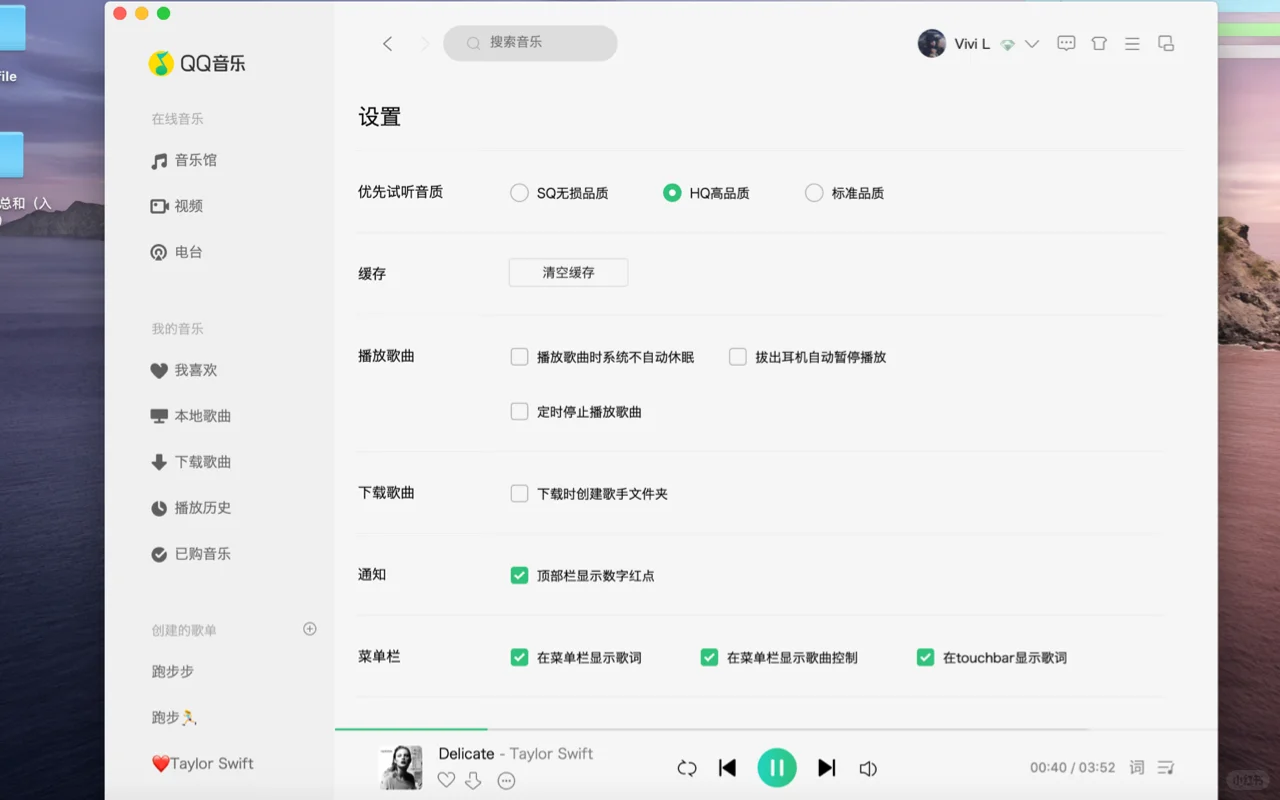Image resolution: width=1280 pixels, height=800 pixels.
Task: Favorite Delicate with the heart icon
Action: [446, 780]
